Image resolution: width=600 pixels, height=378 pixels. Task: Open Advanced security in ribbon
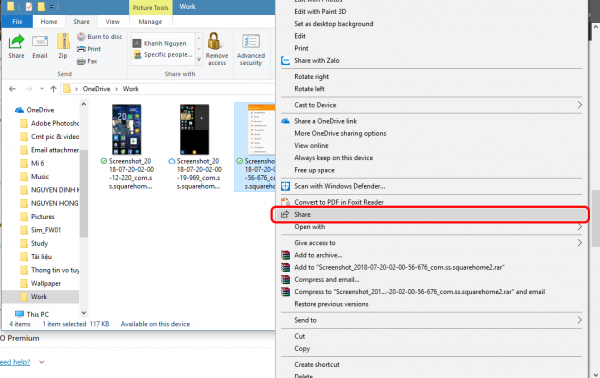251,50
